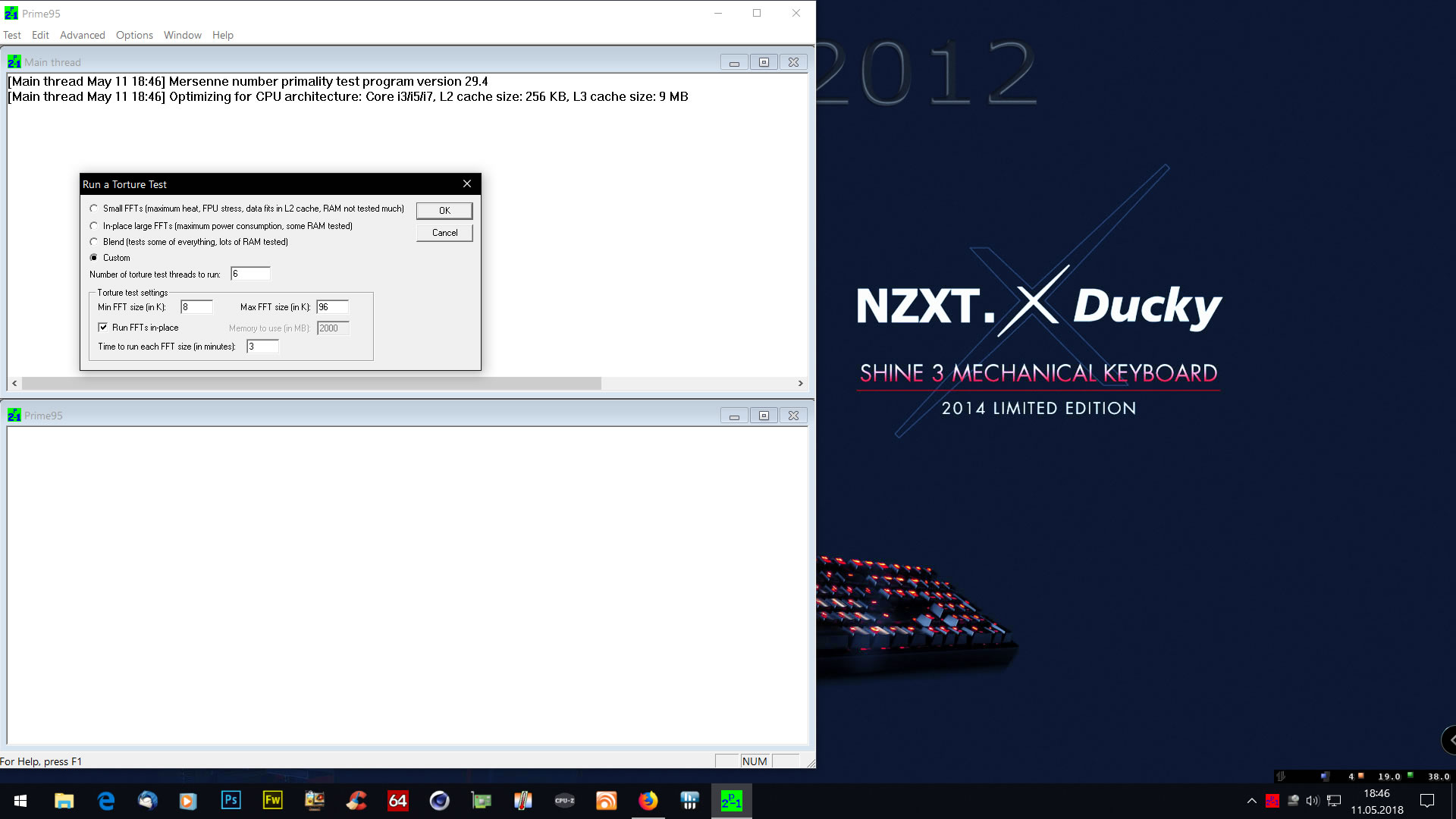
Task: Click the Min FFT size input field
Action: pos(196,307)
